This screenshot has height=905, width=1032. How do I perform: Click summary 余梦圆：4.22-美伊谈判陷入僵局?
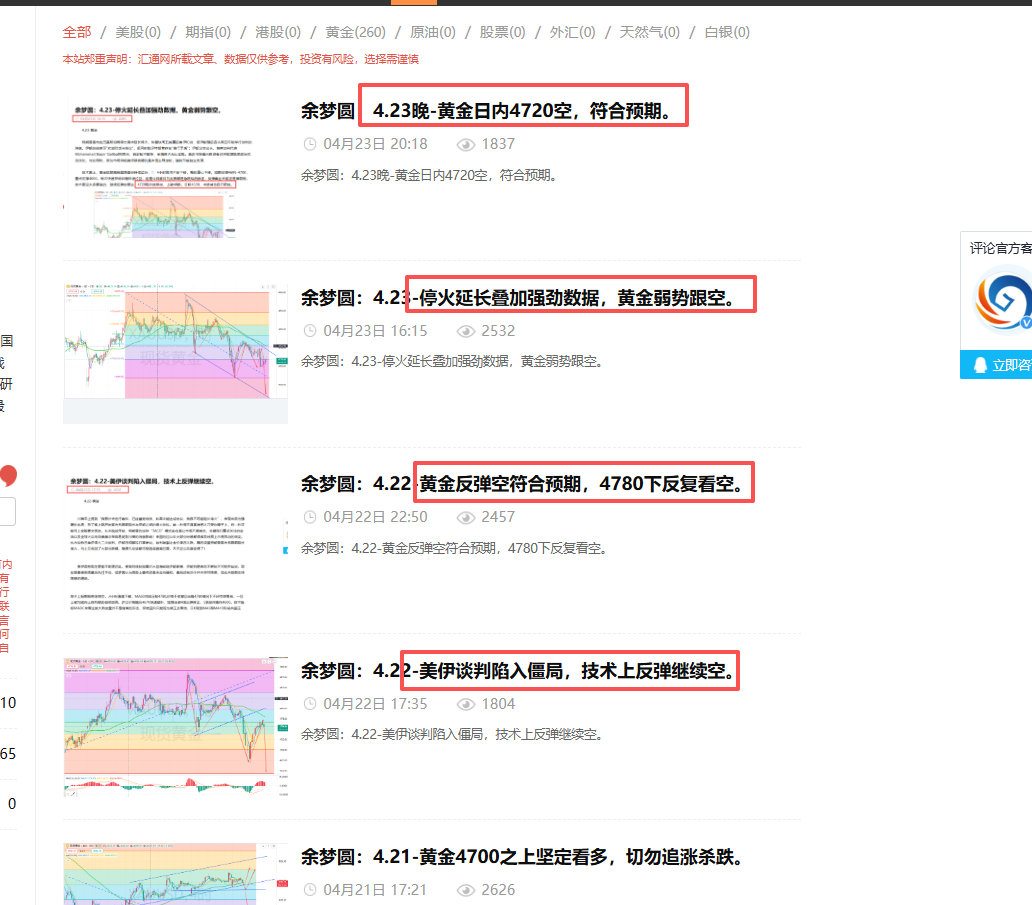tap(453, 735)
